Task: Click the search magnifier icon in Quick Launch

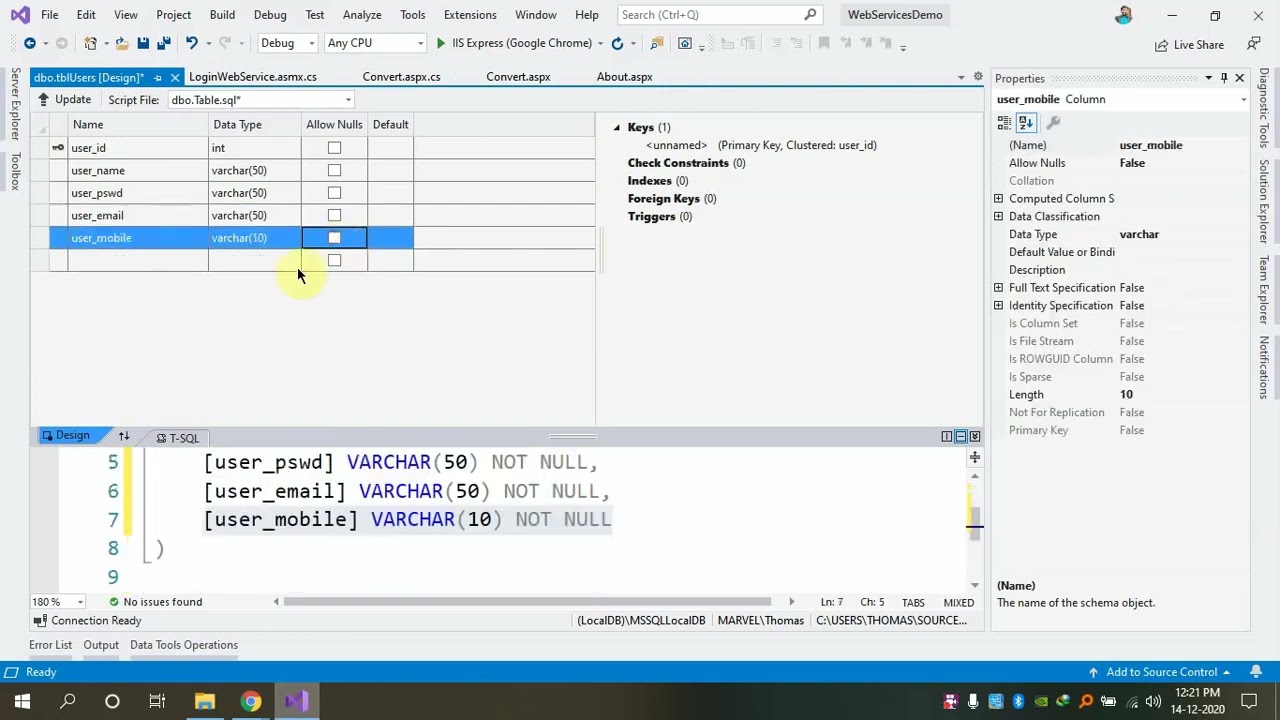Action: [810, 15]
